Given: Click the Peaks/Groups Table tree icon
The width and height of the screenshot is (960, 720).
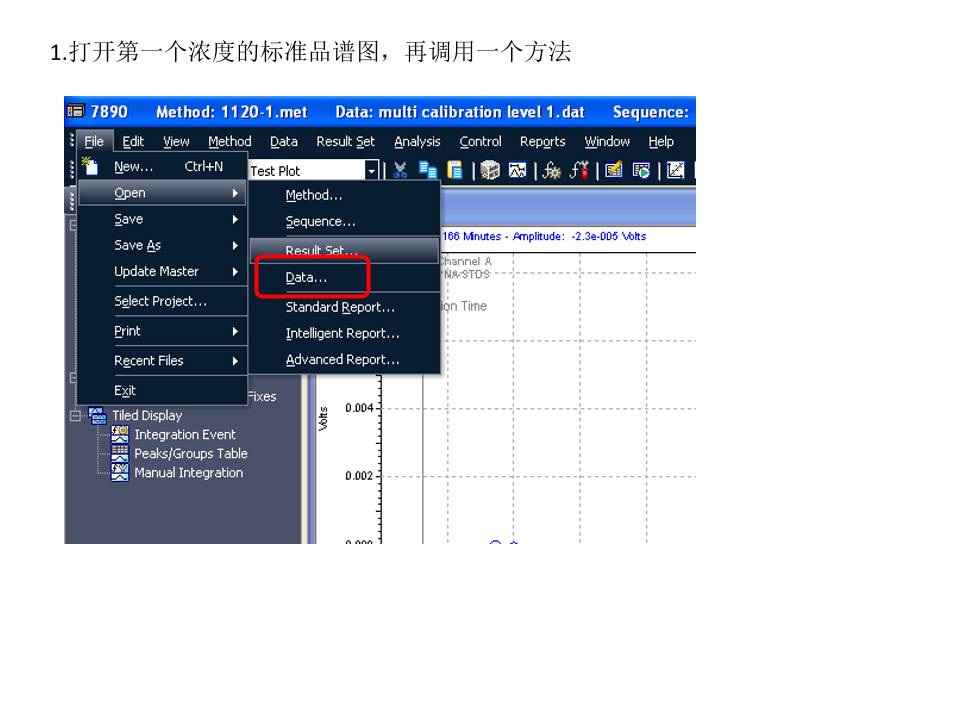Looking at the screenshot, I should [x=120, y=454].
